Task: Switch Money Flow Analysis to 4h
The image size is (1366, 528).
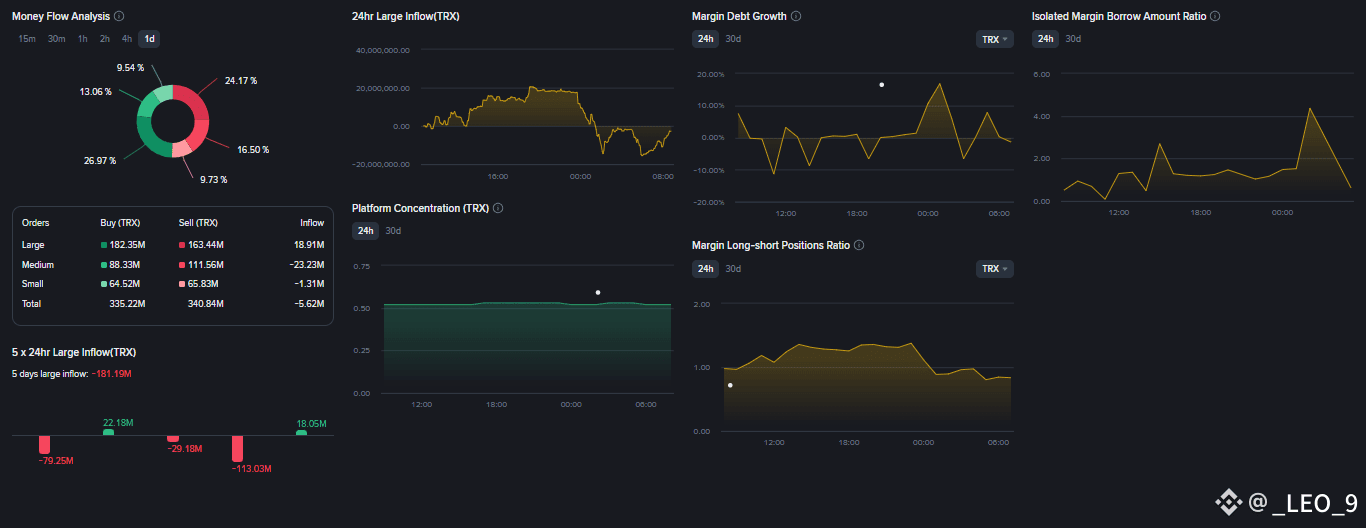Action: coord(127,39)
